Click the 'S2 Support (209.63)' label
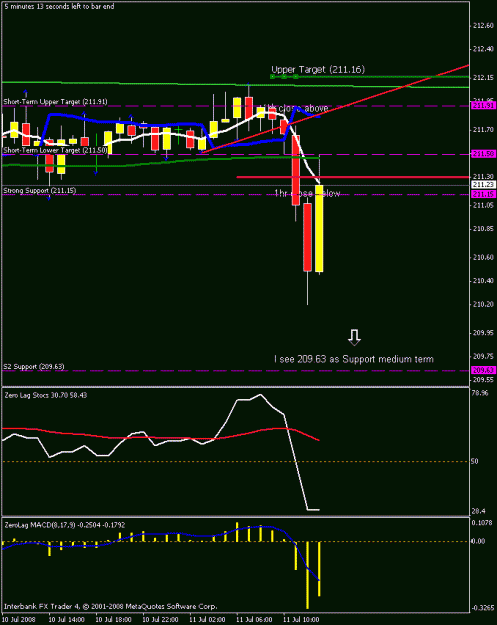Viewport: 497px width, 625px height. [34, 366]
